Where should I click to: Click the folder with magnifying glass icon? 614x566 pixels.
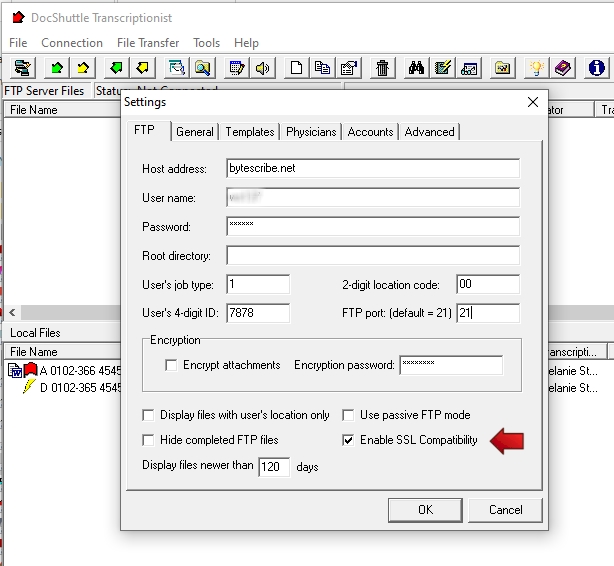pos(202,68)
